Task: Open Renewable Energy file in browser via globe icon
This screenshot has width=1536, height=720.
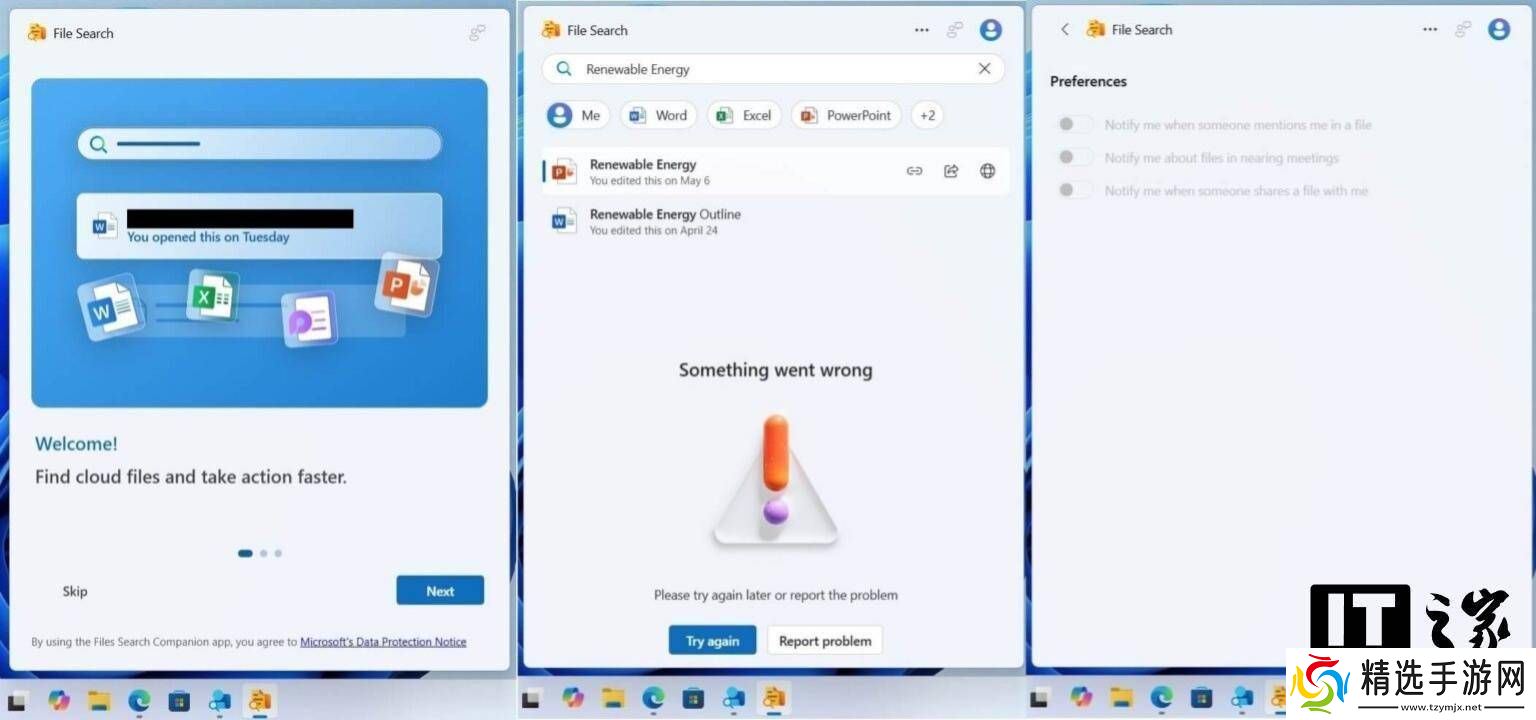Action: (987, 171)
